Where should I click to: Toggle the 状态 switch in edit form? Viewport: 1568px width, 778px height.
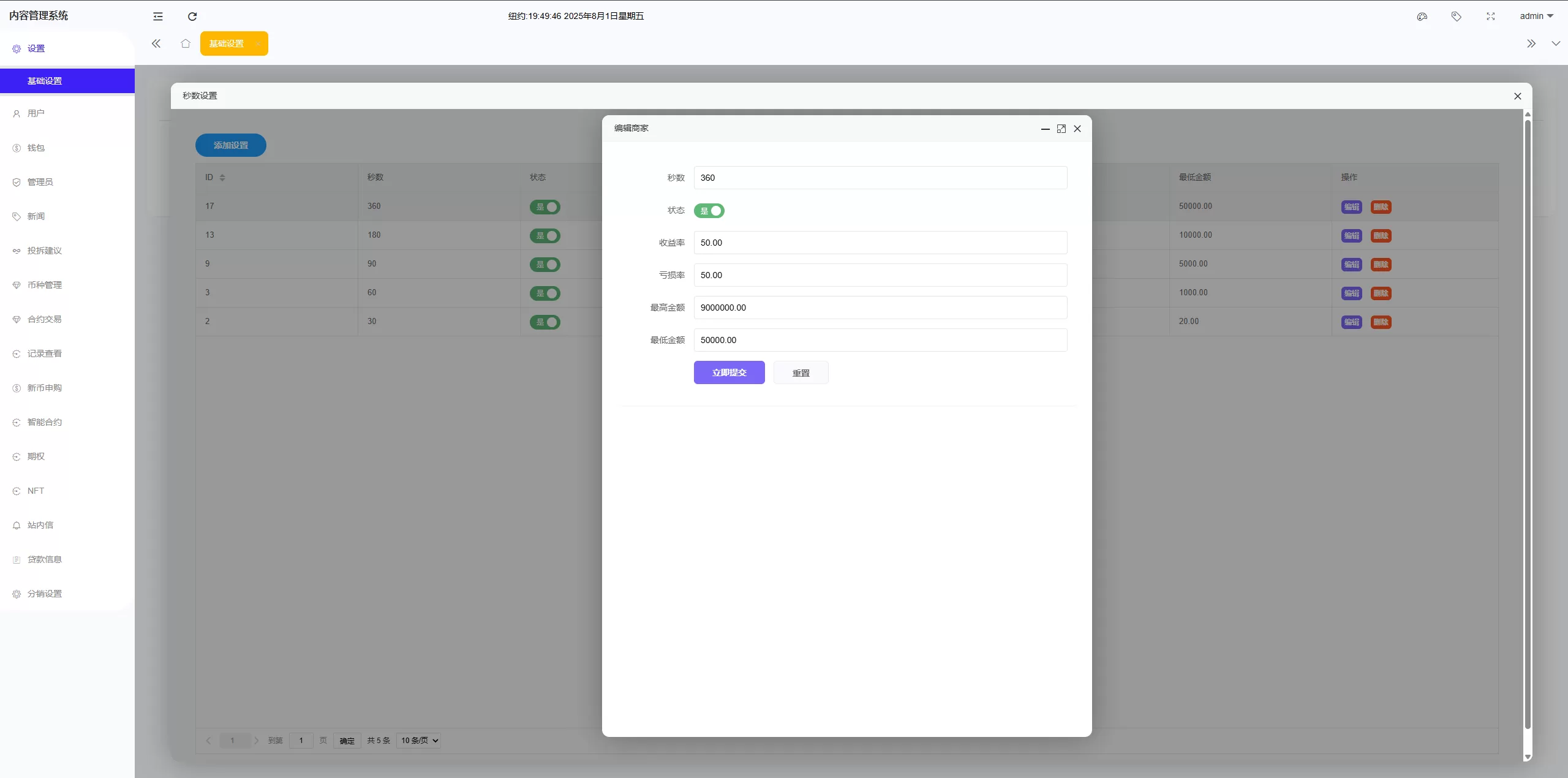[709, 211]
